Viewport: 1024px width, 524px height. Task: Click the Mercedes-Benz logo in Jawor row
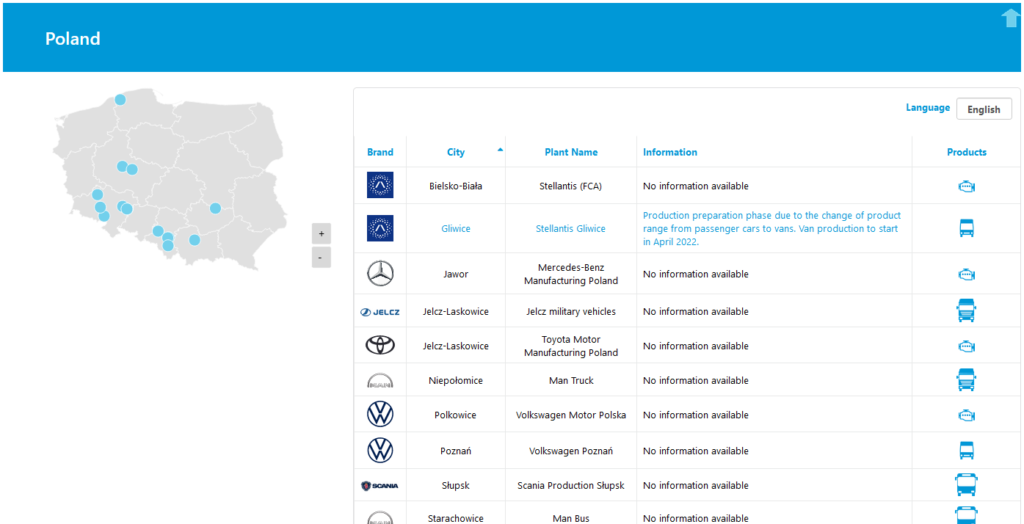(x=380, y=274)
